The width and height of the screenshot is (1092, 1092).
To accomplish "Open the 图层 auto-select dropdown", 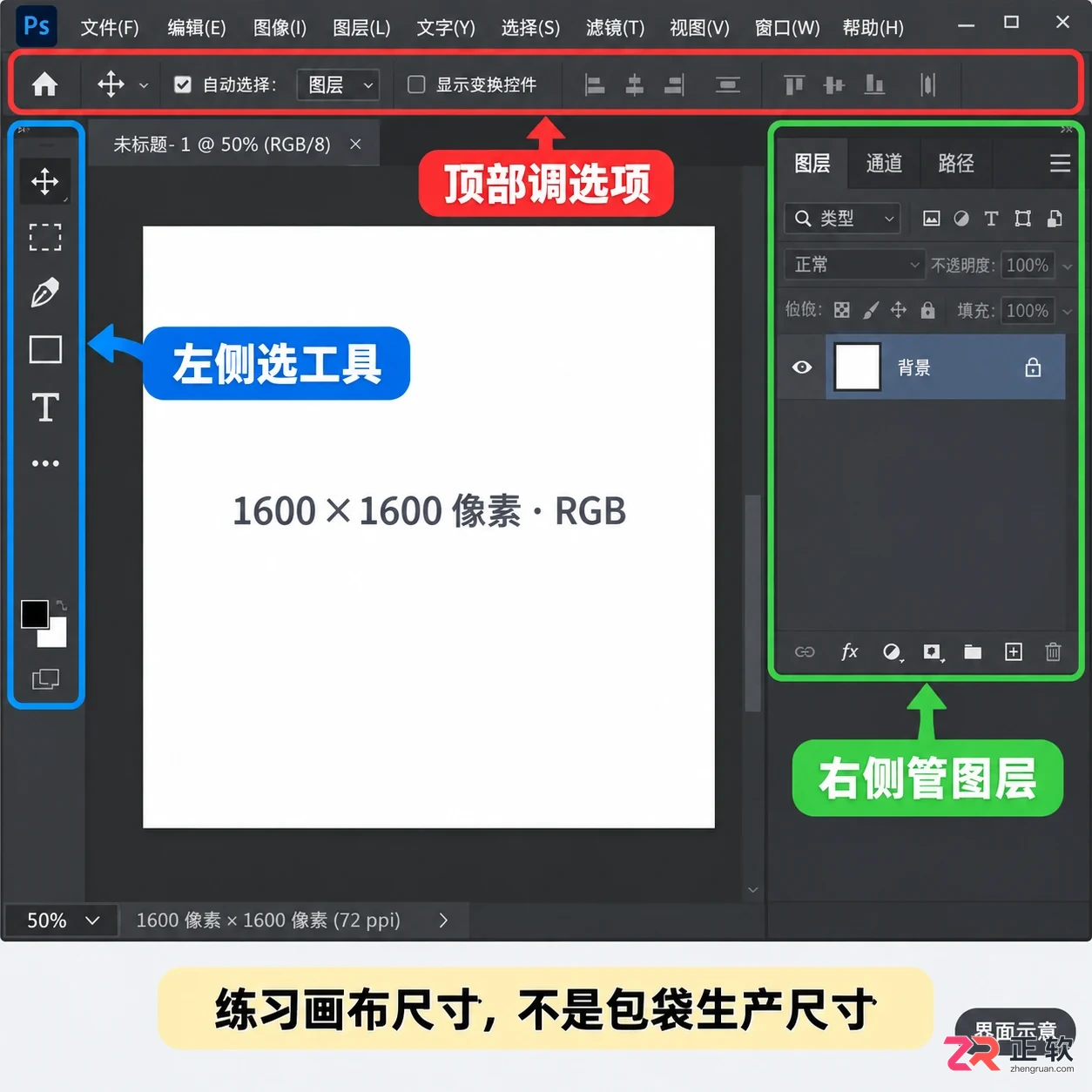I will [338, 84].
